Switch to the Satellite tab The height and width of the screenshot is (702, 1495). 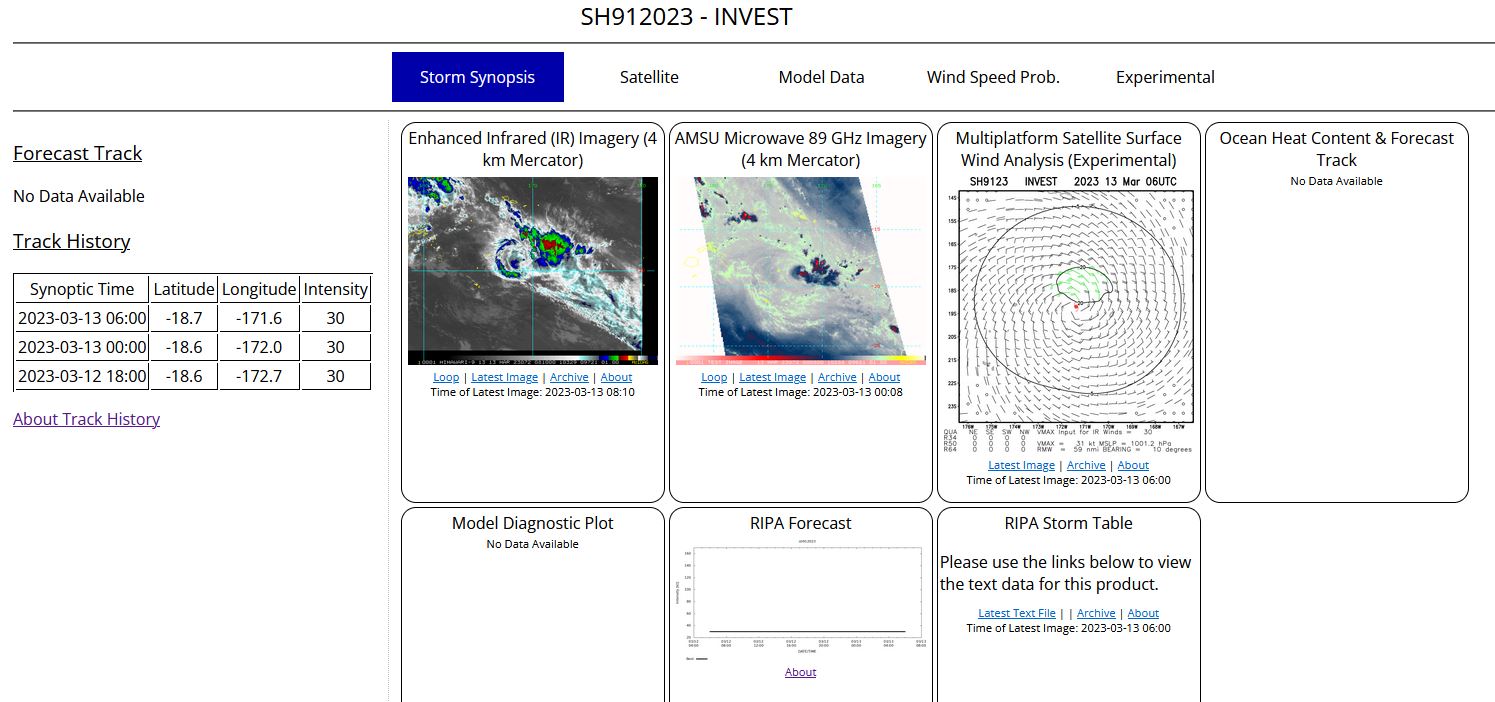click(x=649, y=77)
